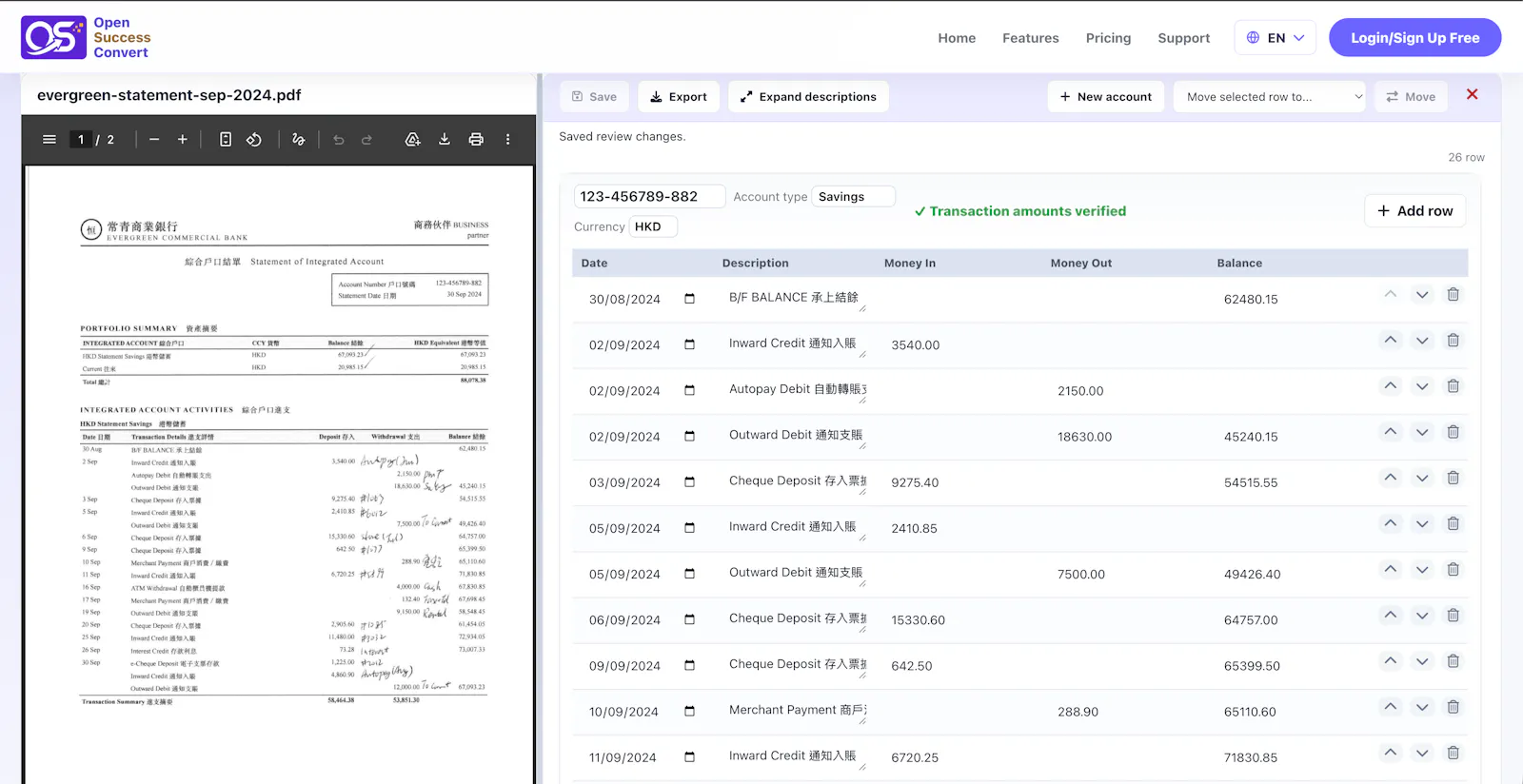Click the 54515.55 balance value
This screenshot has height=784, width=1523.
point(1251,482)
